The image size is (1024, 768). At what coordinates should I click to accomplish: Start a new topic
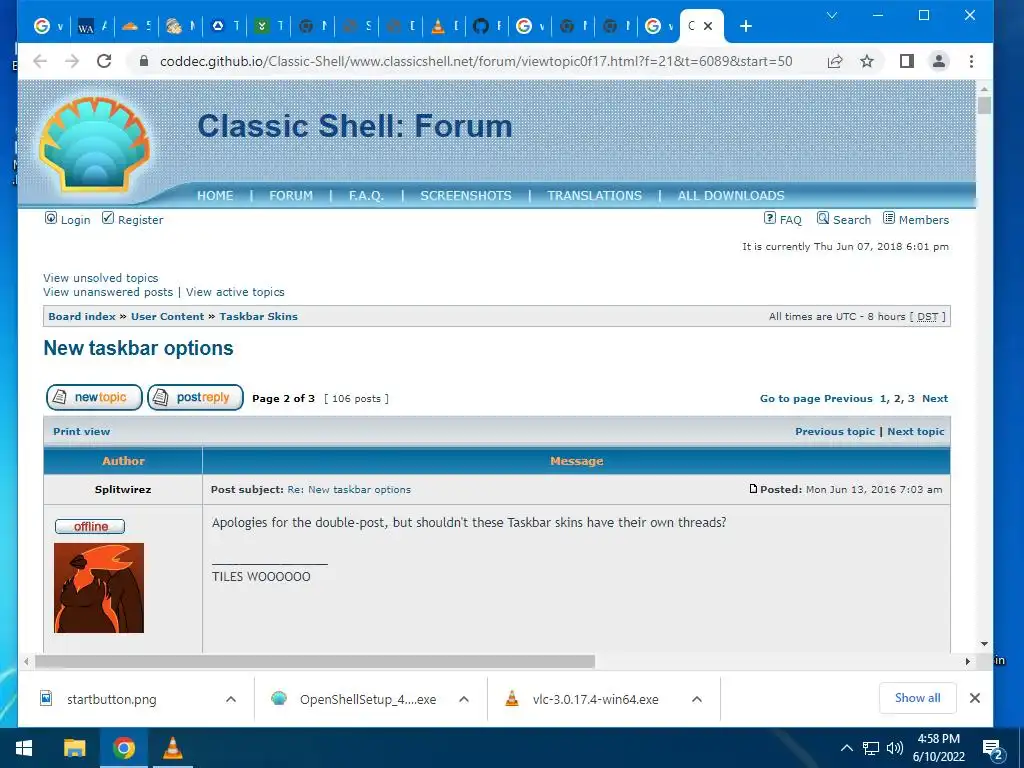click(x=94, y=397)
